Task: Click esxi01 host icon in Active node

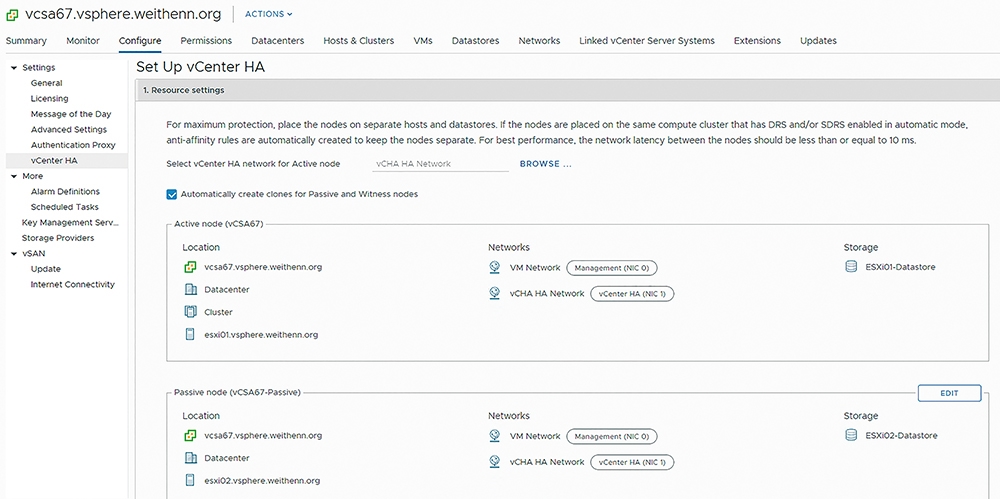Action: 189,334
